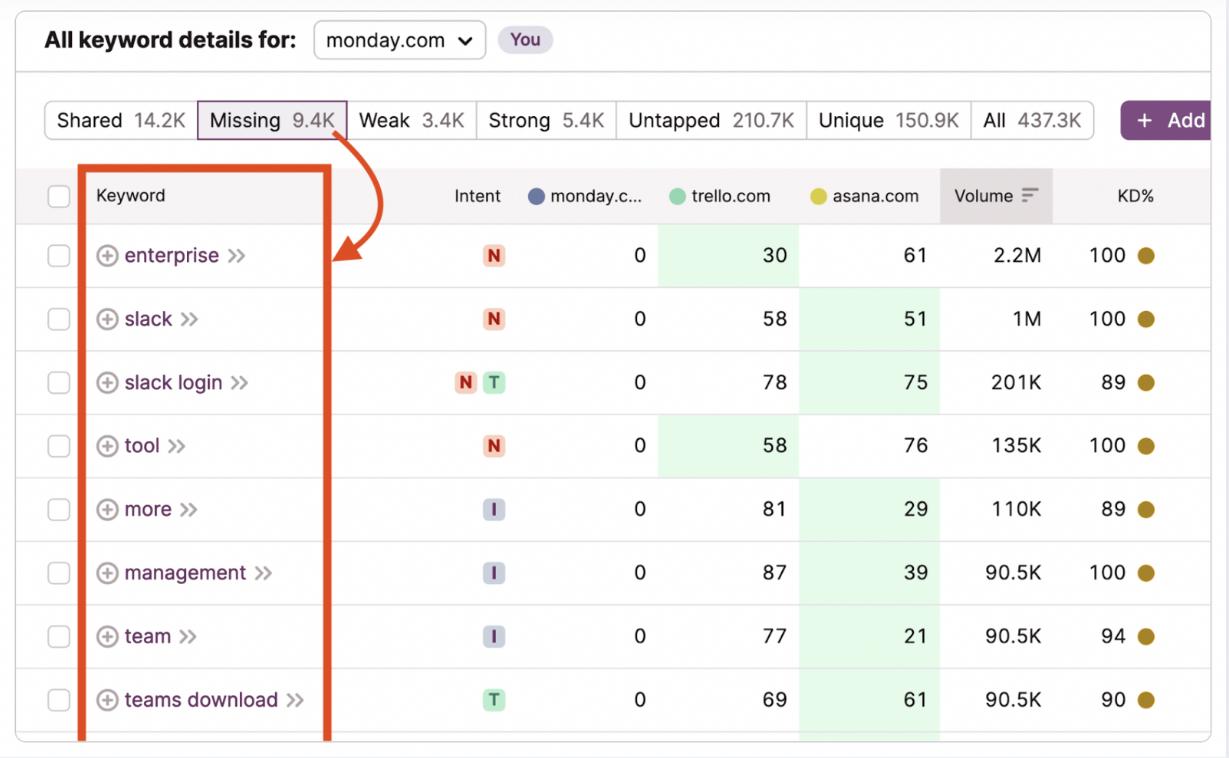Open the teams download keyword link
The image size is (1229, 758).
tap(201, 700)
